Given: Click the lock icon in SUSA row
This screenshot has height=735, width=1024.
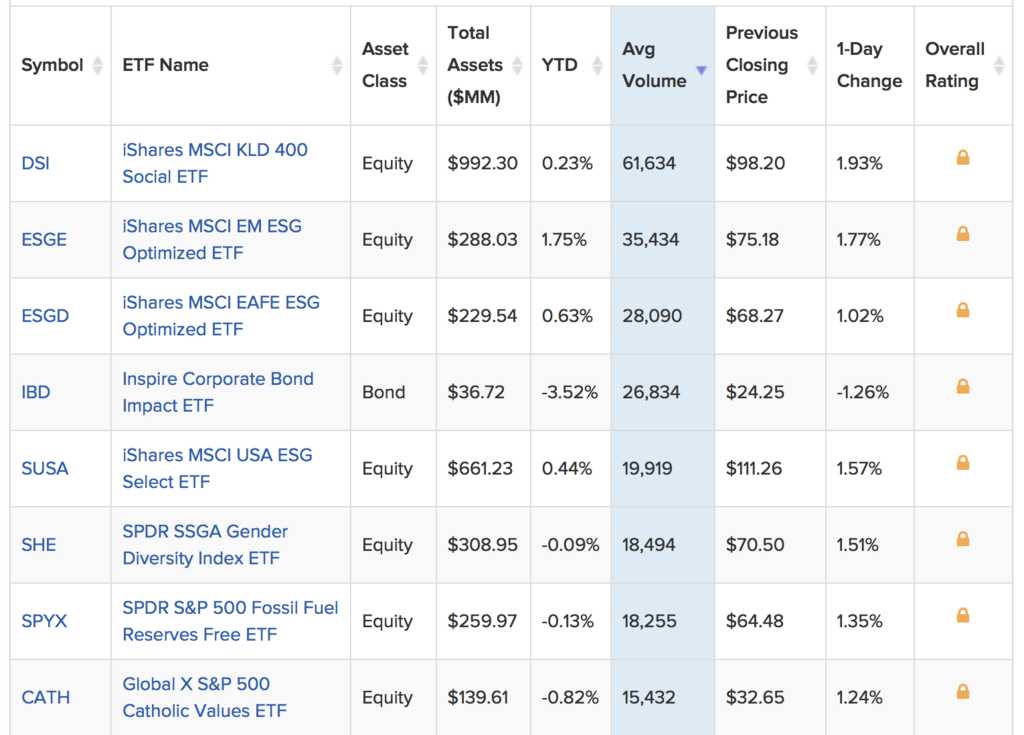Looking at the screenshot, I should point(963,463).
